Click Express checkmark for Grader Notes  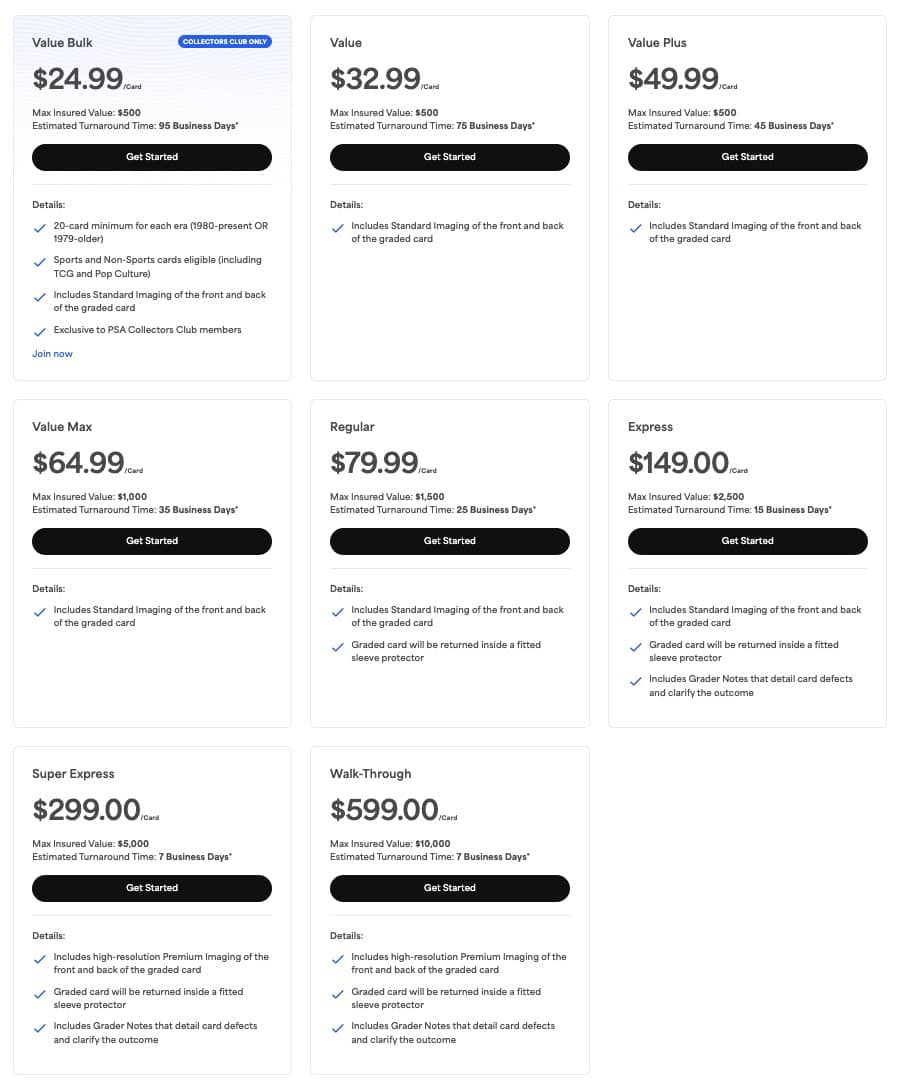point(636,681)
